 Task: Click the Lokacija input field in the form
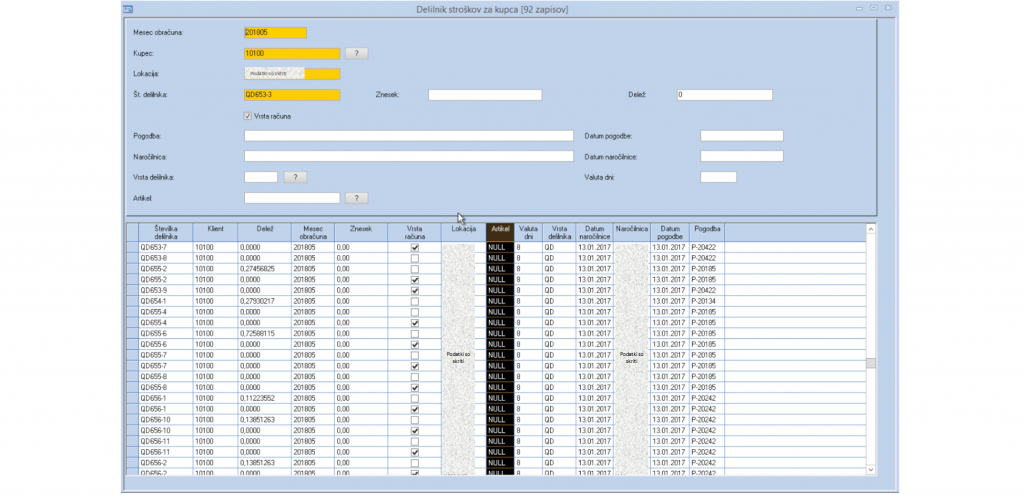(x=292, y=74)
